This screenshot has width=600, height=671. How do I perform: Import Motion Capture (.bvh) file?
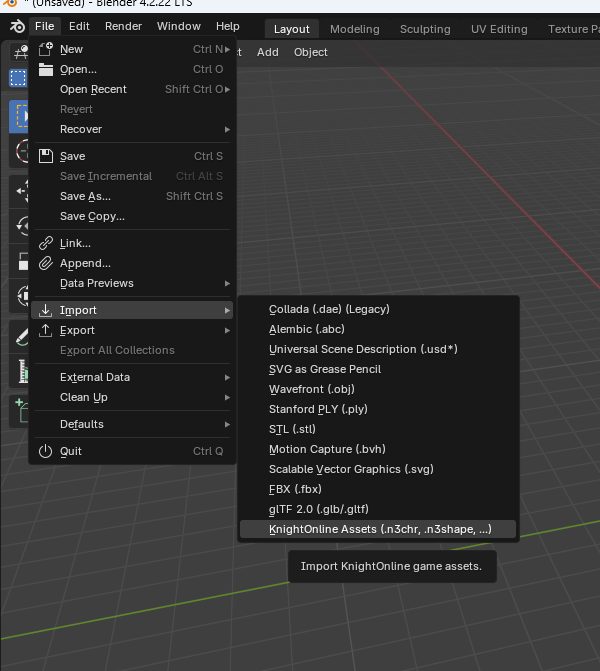point(378,449)
